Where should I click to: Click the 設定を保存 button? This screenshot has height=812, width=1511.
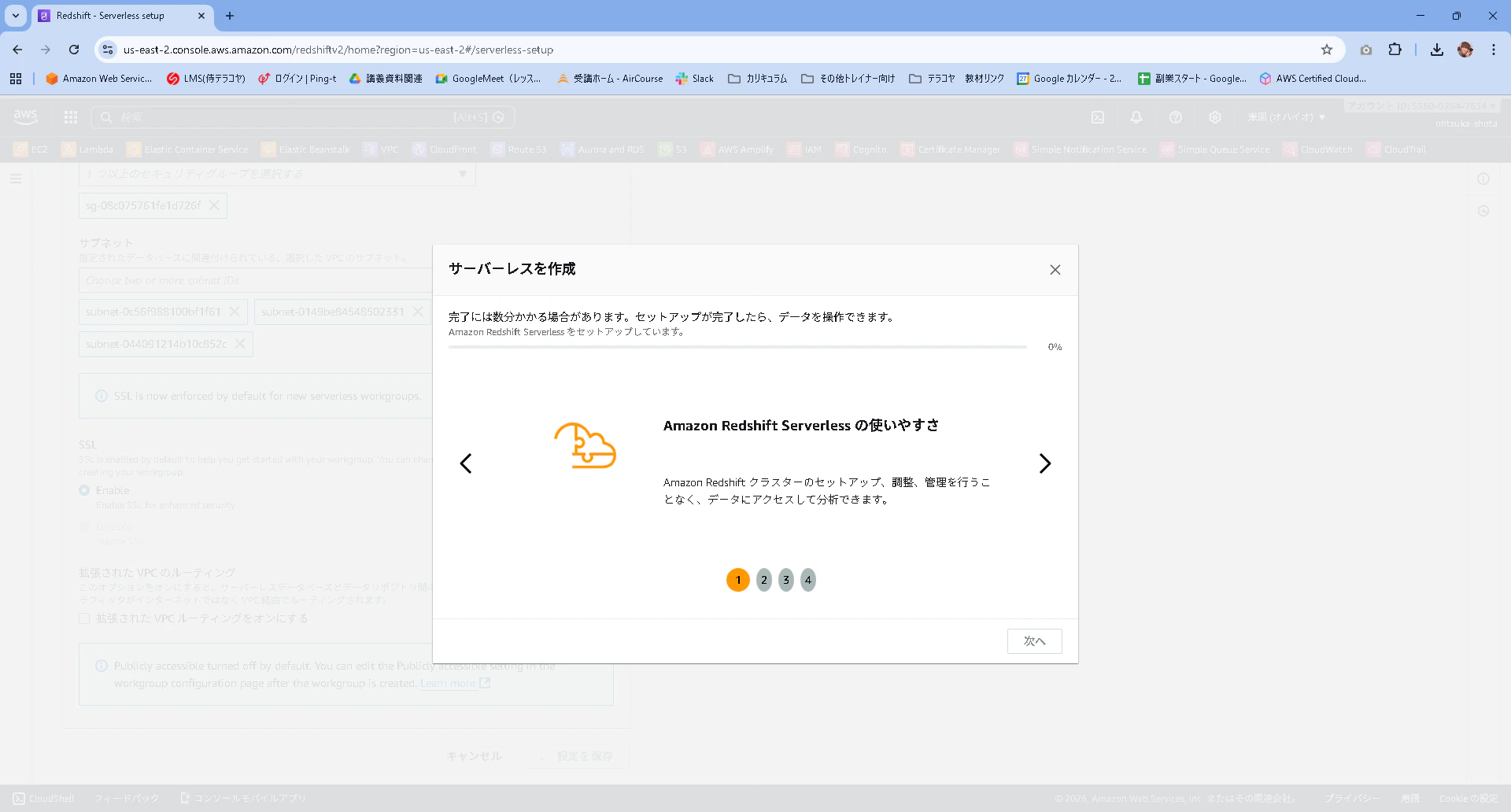pos(577,756)
